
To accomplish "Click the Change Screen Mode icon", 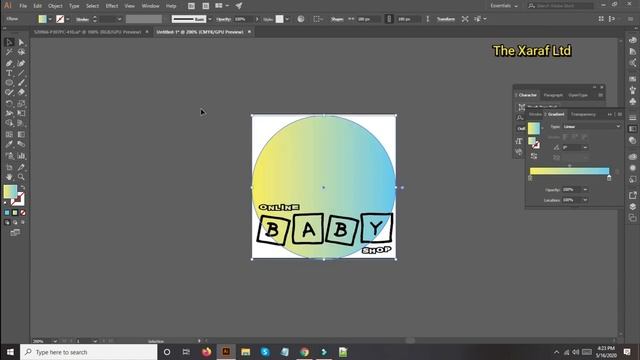I will 15,233.
